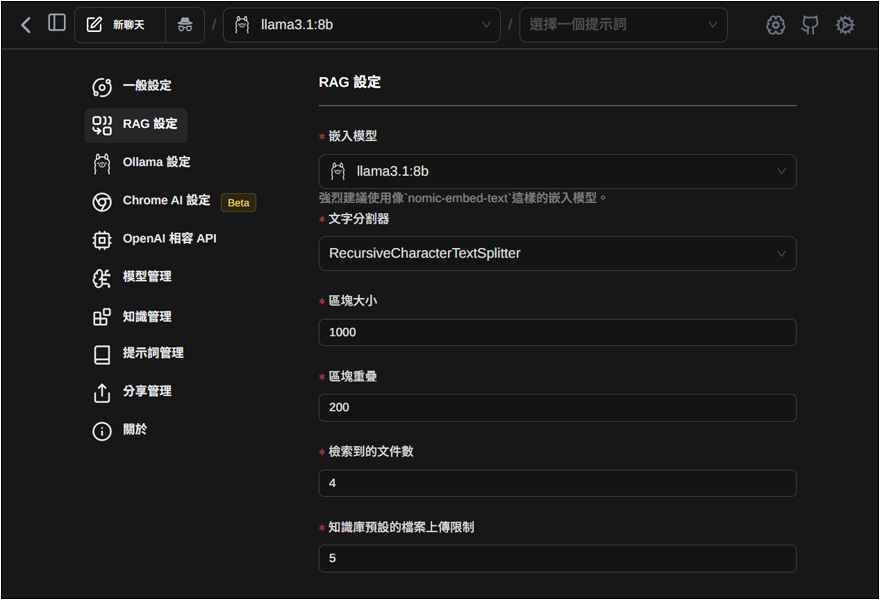Go back using the left chevron arrow
The width and height of the screenshot is (880, 600).
pyautogui.click(x=26, y=25)
